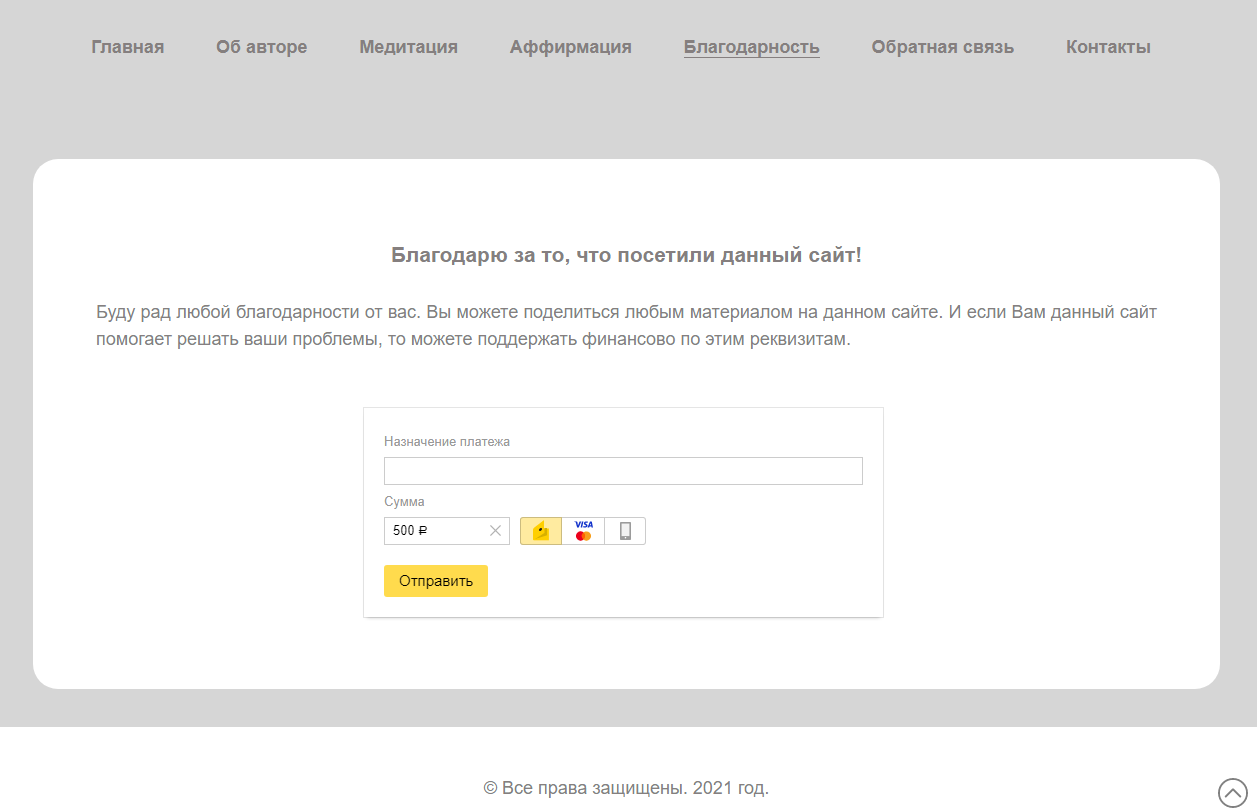Select the Благодарность menu item

(751, 47)
